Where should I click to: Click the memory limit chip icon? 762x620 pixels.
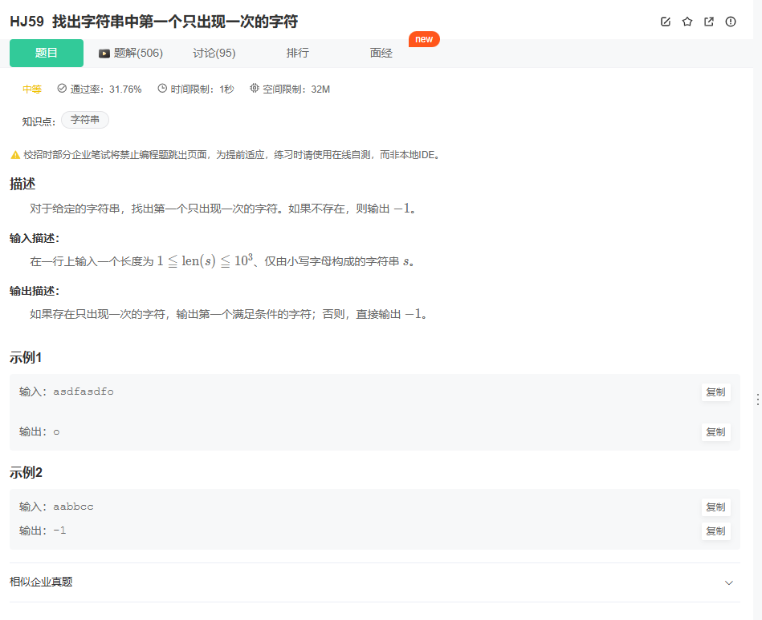pos(254,88)
